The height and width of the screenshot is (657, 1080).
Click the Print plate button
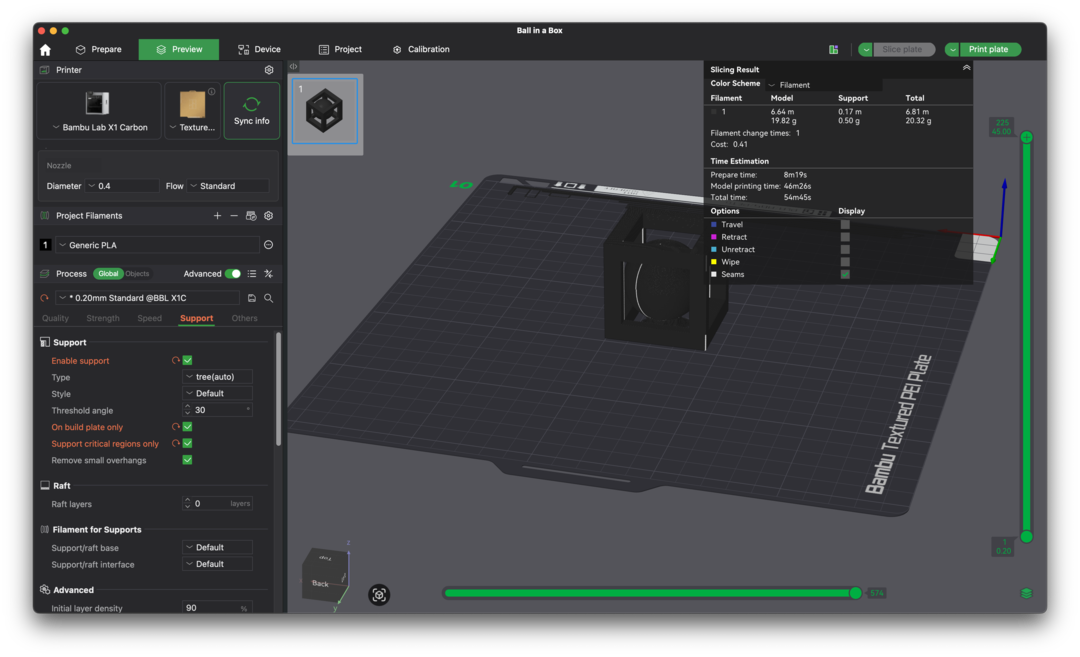coord(989,50)
